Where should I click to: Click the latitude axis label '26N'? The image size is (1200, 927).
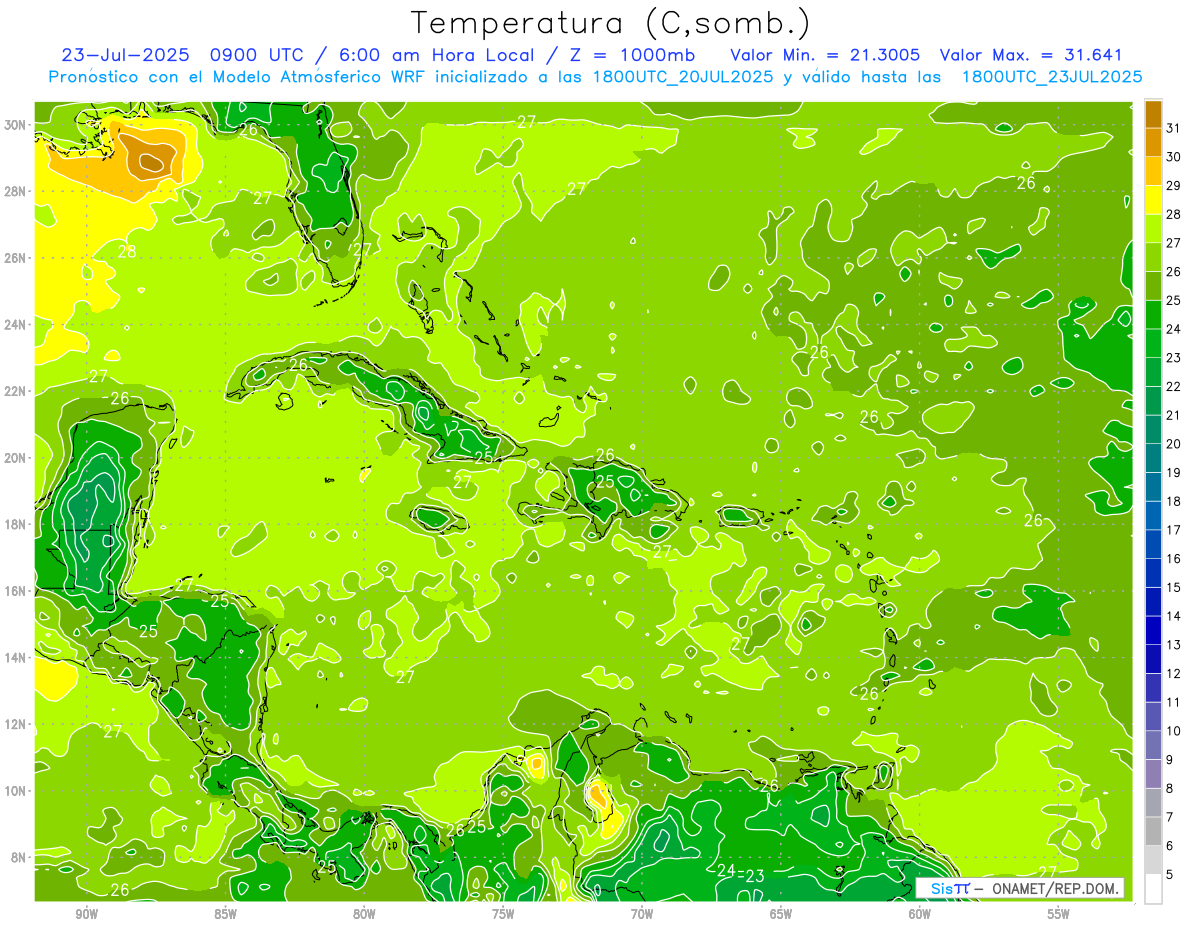[x=16, y=258]
